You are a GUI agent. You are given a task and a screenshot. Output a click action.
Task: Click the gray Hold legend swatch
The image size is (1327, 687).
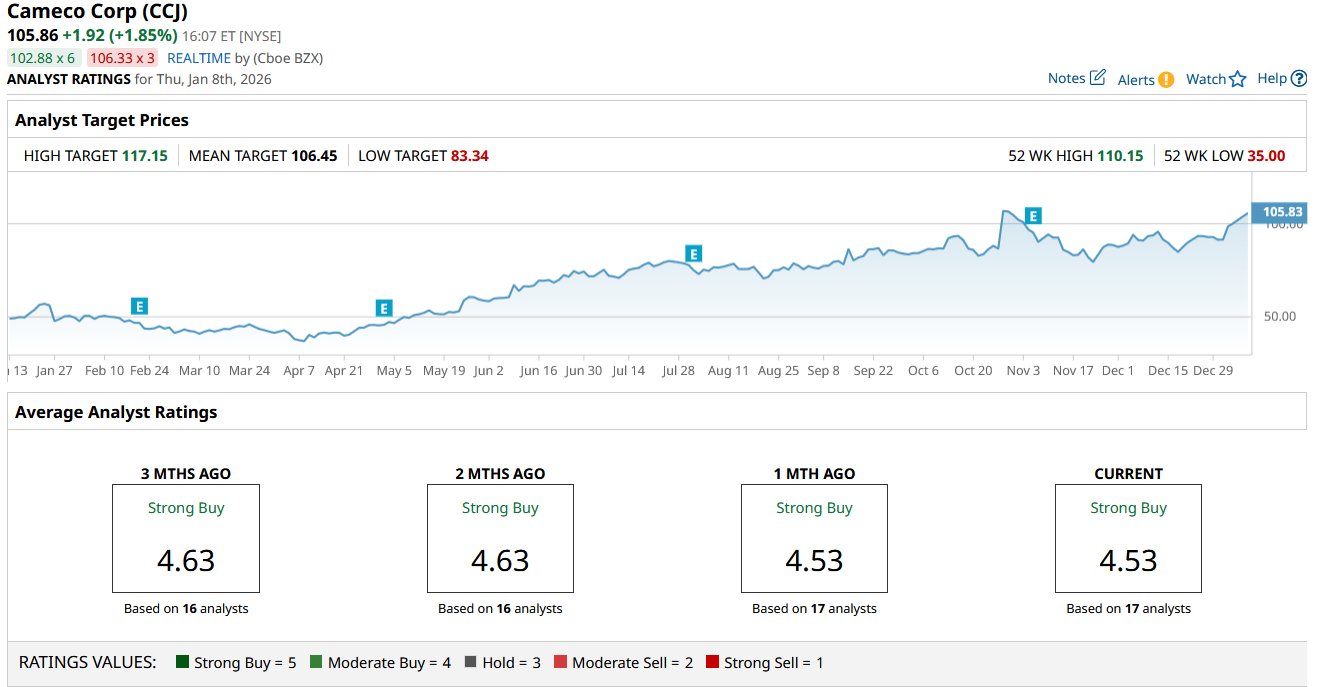click(x=470, y=662)
